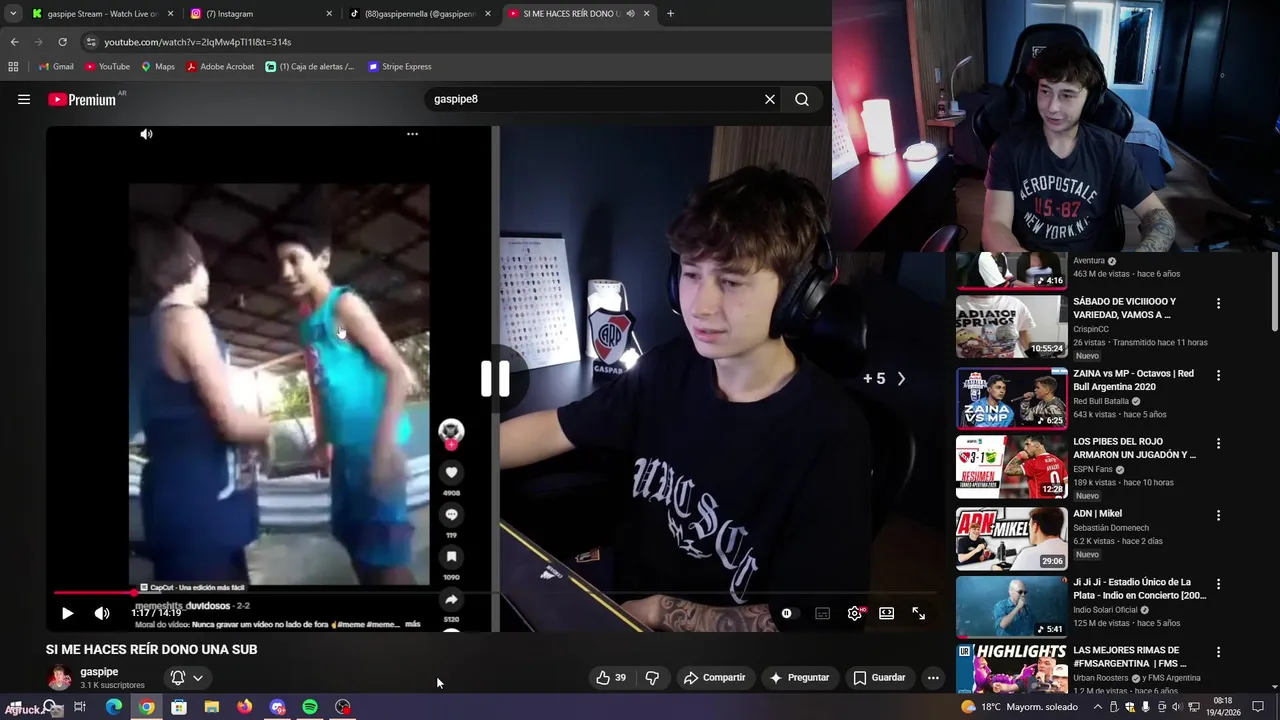
Task: Open Gmail bookmark
Action: 56,67
